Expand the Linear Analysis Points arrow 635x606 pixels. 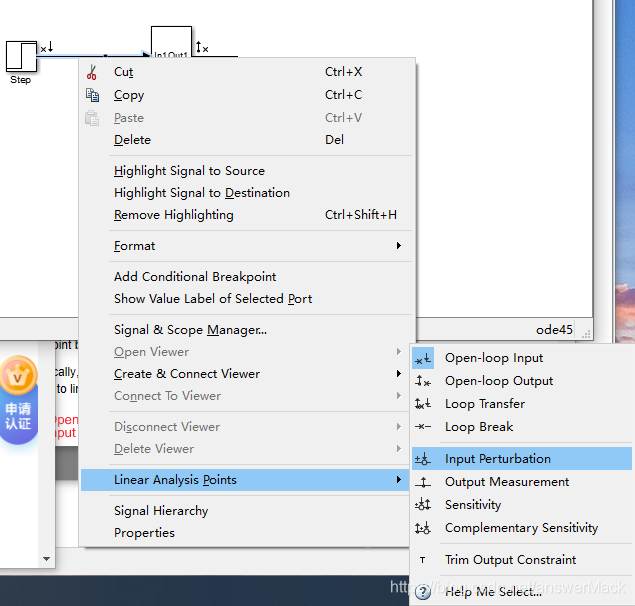pos(399,480)
